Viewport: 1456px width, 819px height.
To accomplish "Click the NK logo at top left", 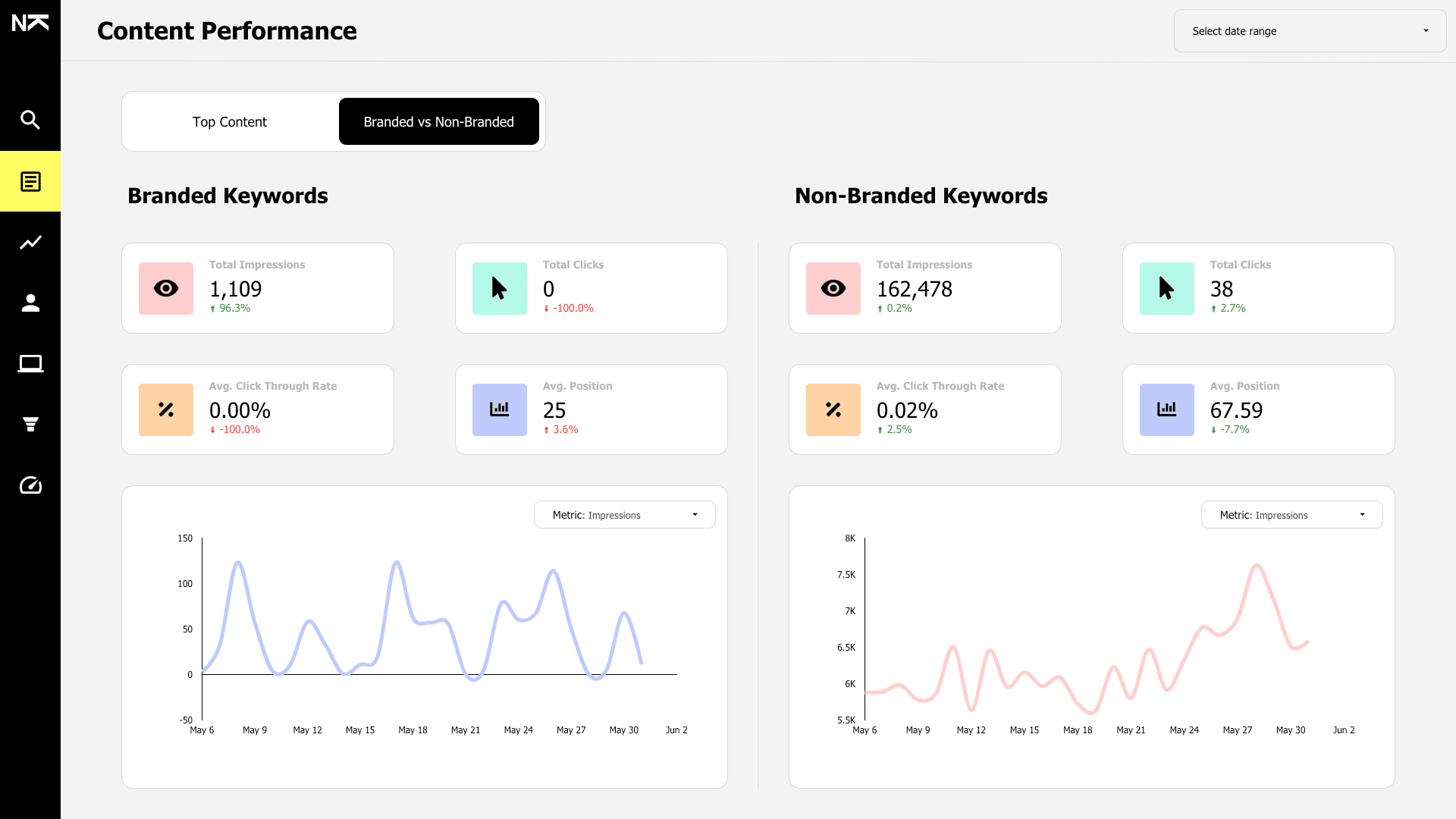I will click(x=30, y=23).
